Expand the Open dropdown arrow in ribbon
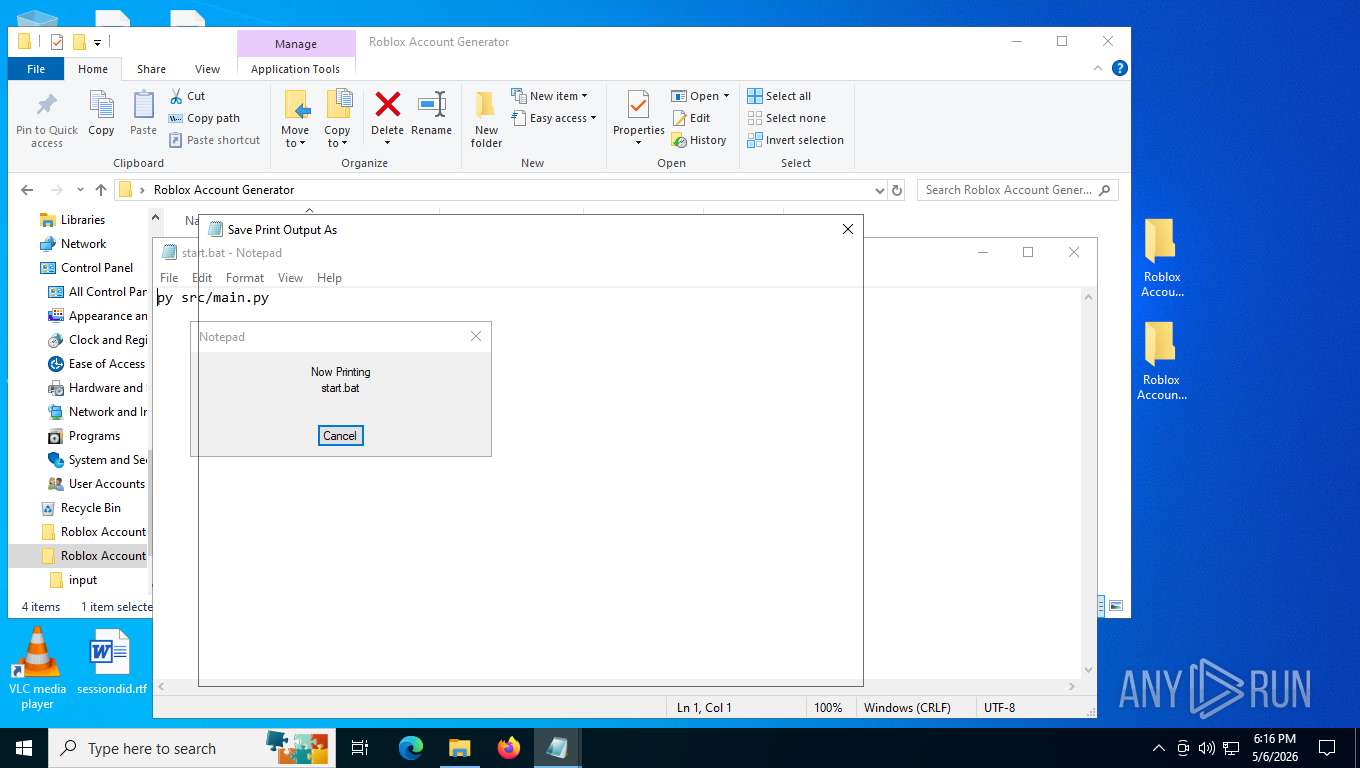Viewport: 1360px width, 768px height. [x=726, y=96]
